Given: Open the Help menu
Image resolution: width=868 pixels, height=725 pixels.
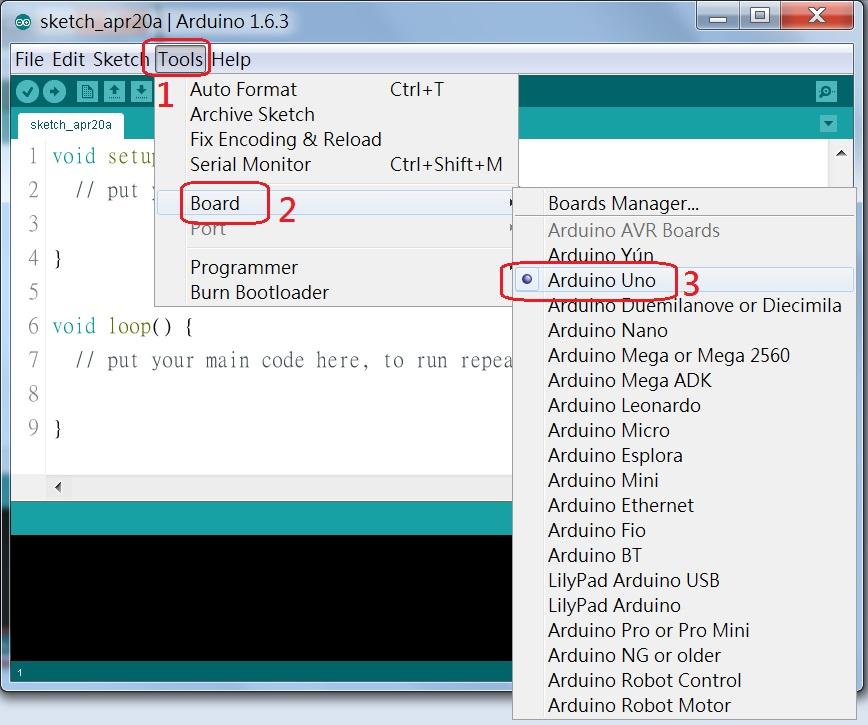Looking at the screenshot, I should [231, 59].
